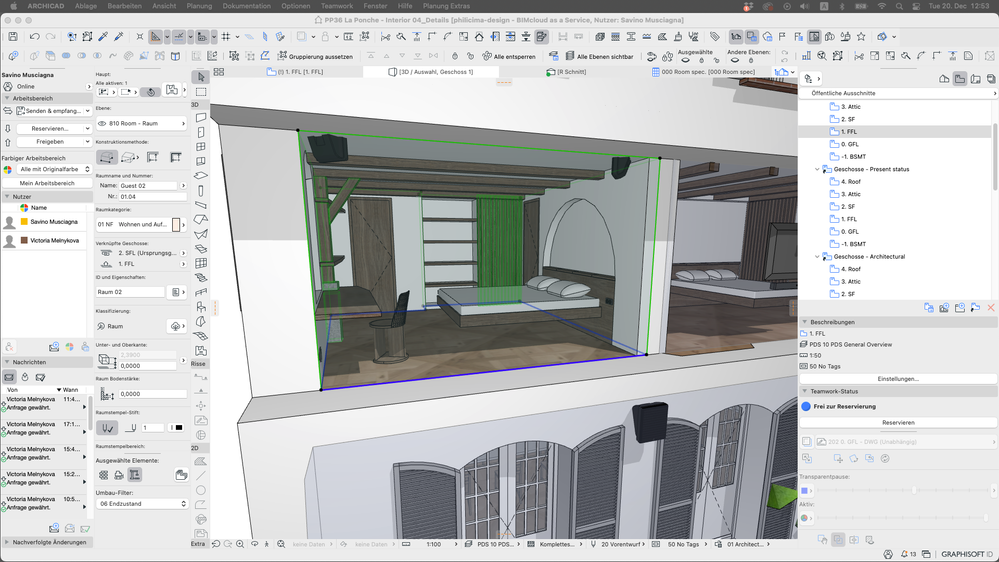Open the Teamwork menu
This screenshot has height=562, width=999.
[x=337, y=6]
